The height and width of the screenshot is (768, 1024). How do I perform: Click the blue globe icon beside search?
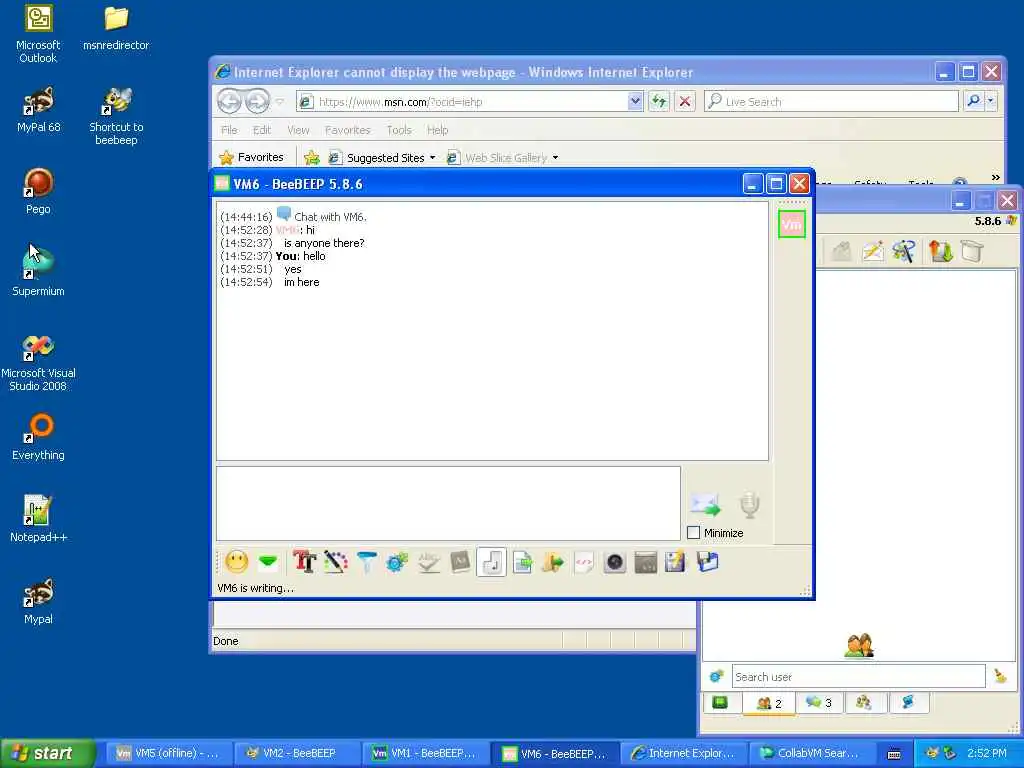tap(716, 677)
